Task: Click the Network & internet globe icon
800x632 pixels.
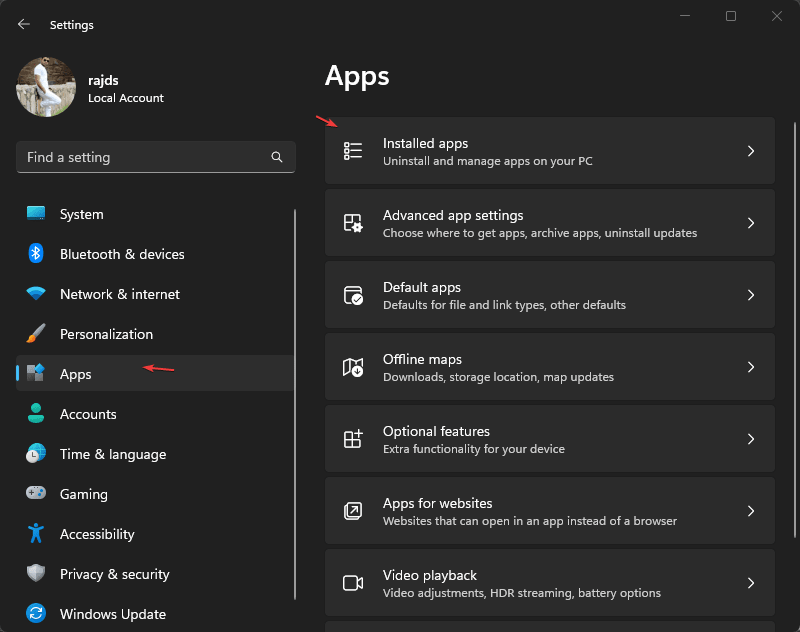Action: (37, 294)
